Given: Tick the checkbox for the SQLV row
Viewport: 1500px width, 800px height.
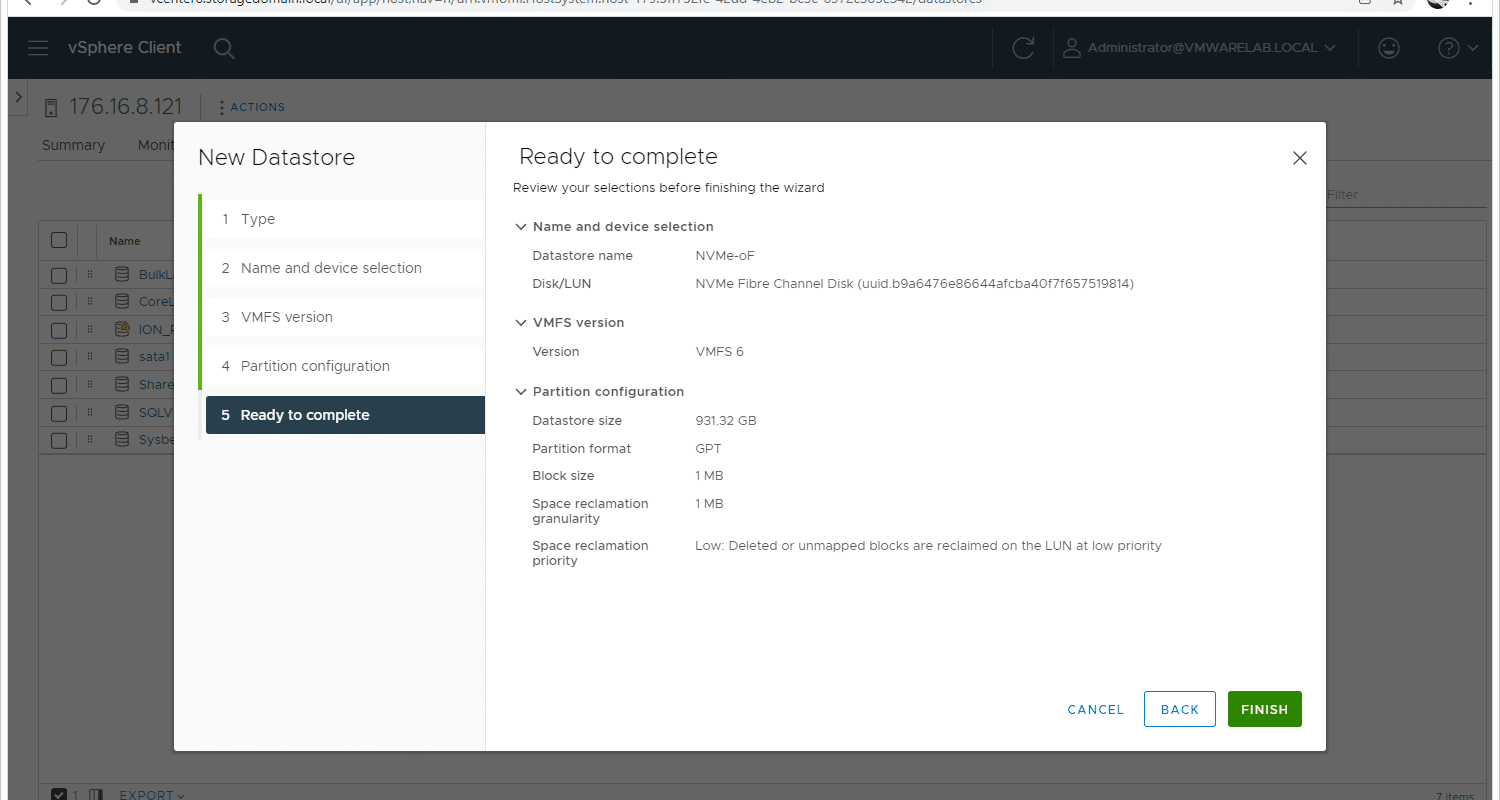Looking at the screenshot, I should (59, 412).
